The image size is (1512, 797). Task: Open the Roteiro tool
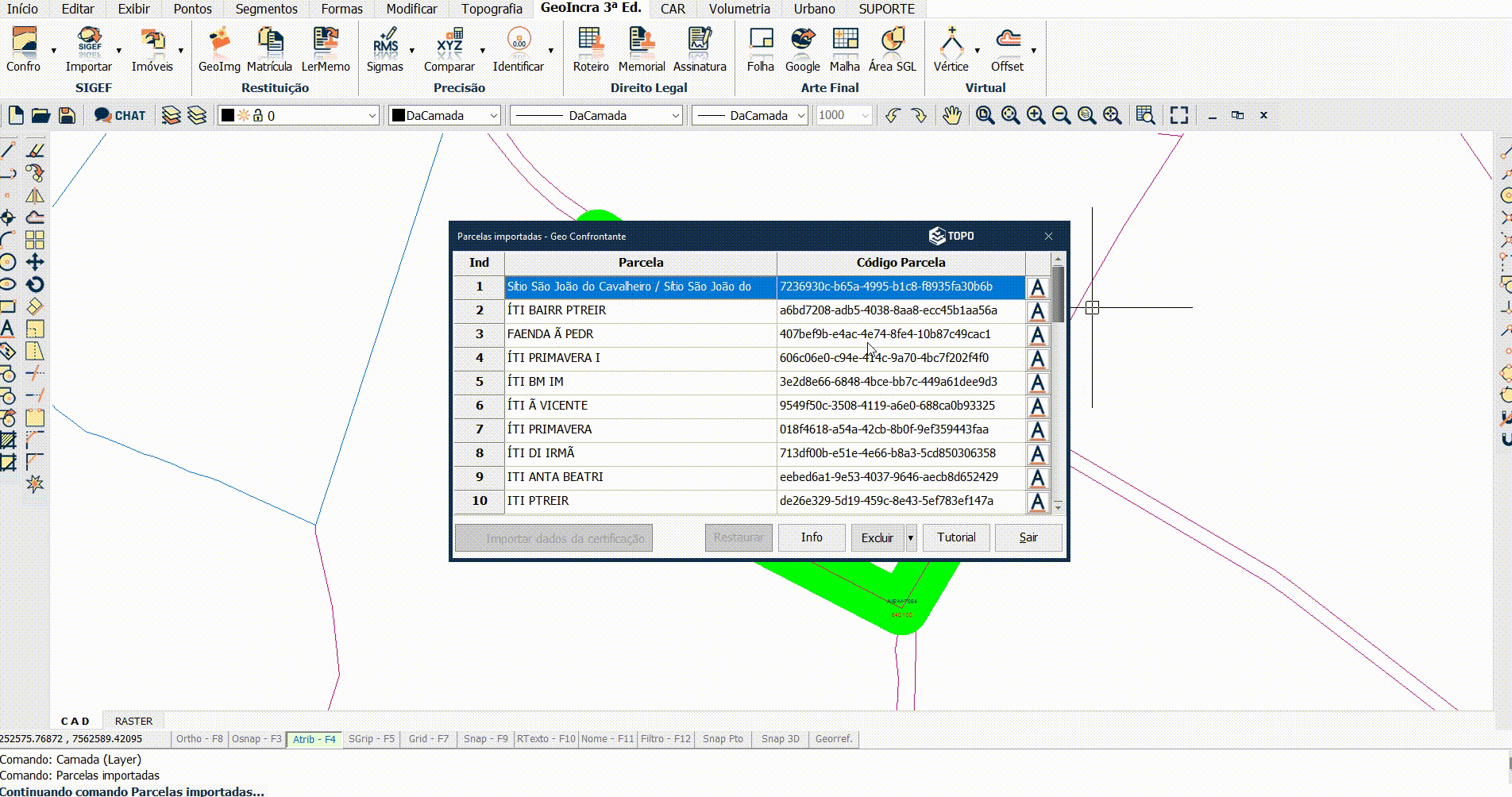591,48
